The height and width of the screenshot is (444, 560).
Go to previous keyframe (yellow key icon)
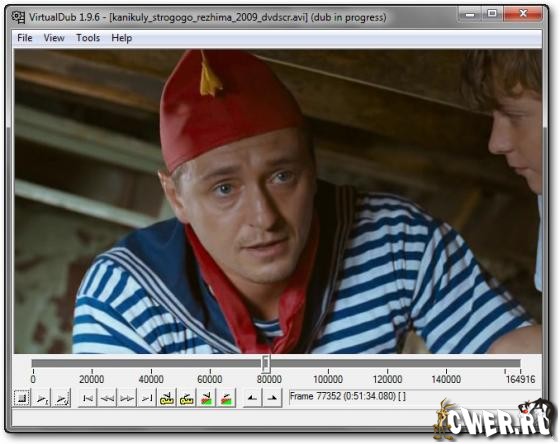click(167, 398)
